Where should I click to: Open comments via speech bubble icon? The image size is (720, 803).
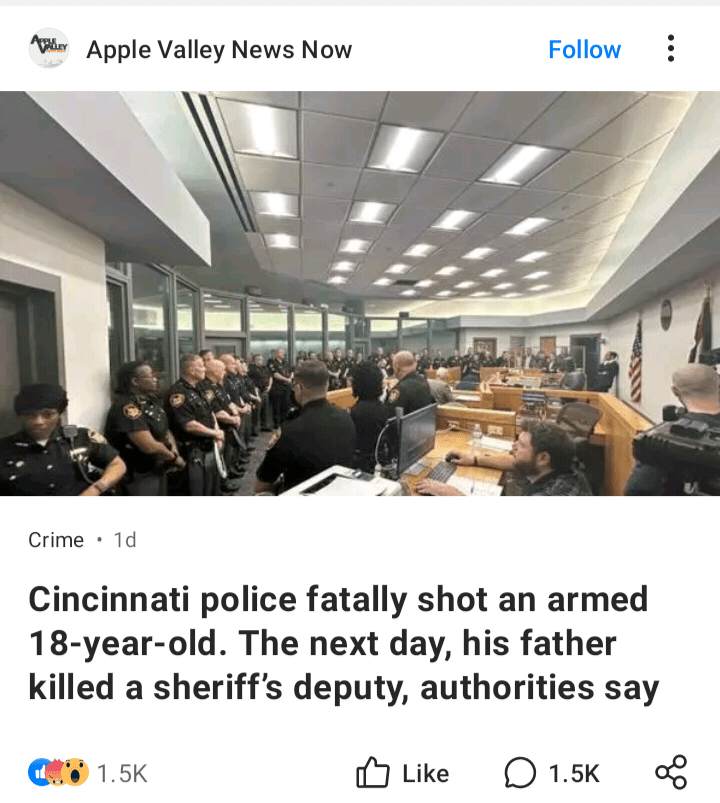[x=520, y=772]
